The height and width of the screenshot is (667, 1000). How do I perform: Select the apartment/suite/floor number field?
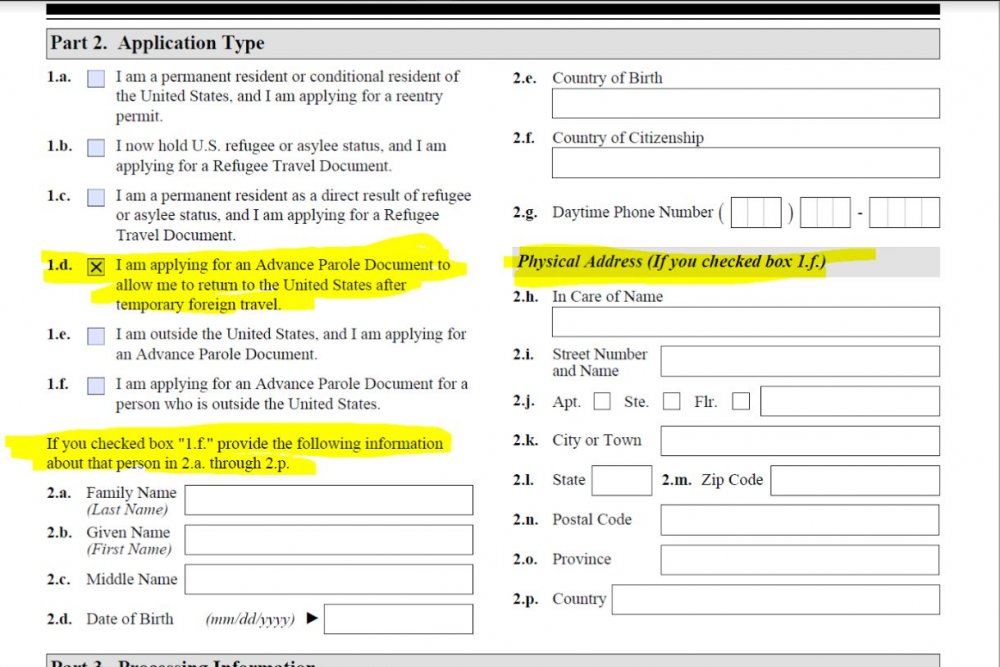tap(849, 401)
